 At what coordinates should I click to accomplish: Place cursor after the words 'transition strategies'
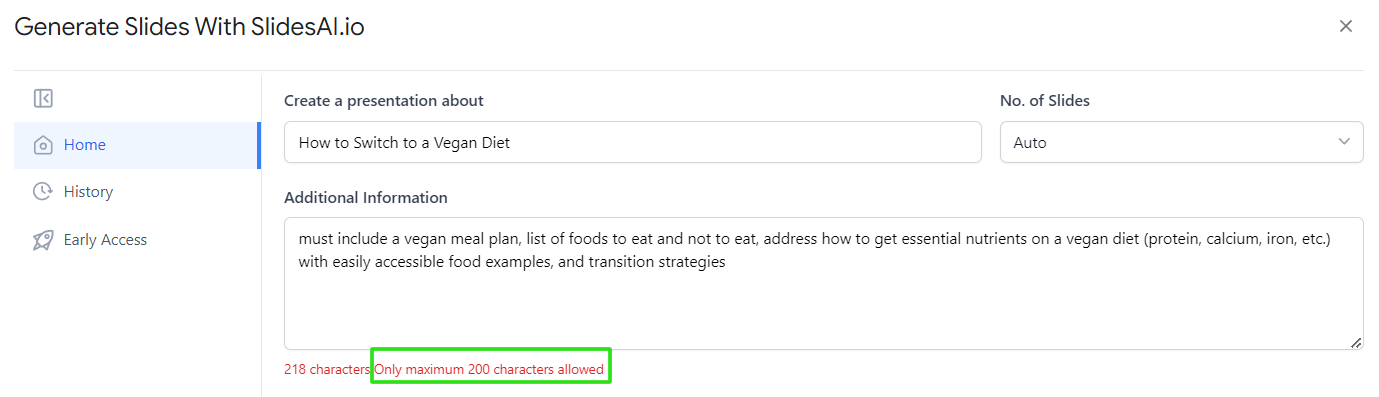point(726,262)
